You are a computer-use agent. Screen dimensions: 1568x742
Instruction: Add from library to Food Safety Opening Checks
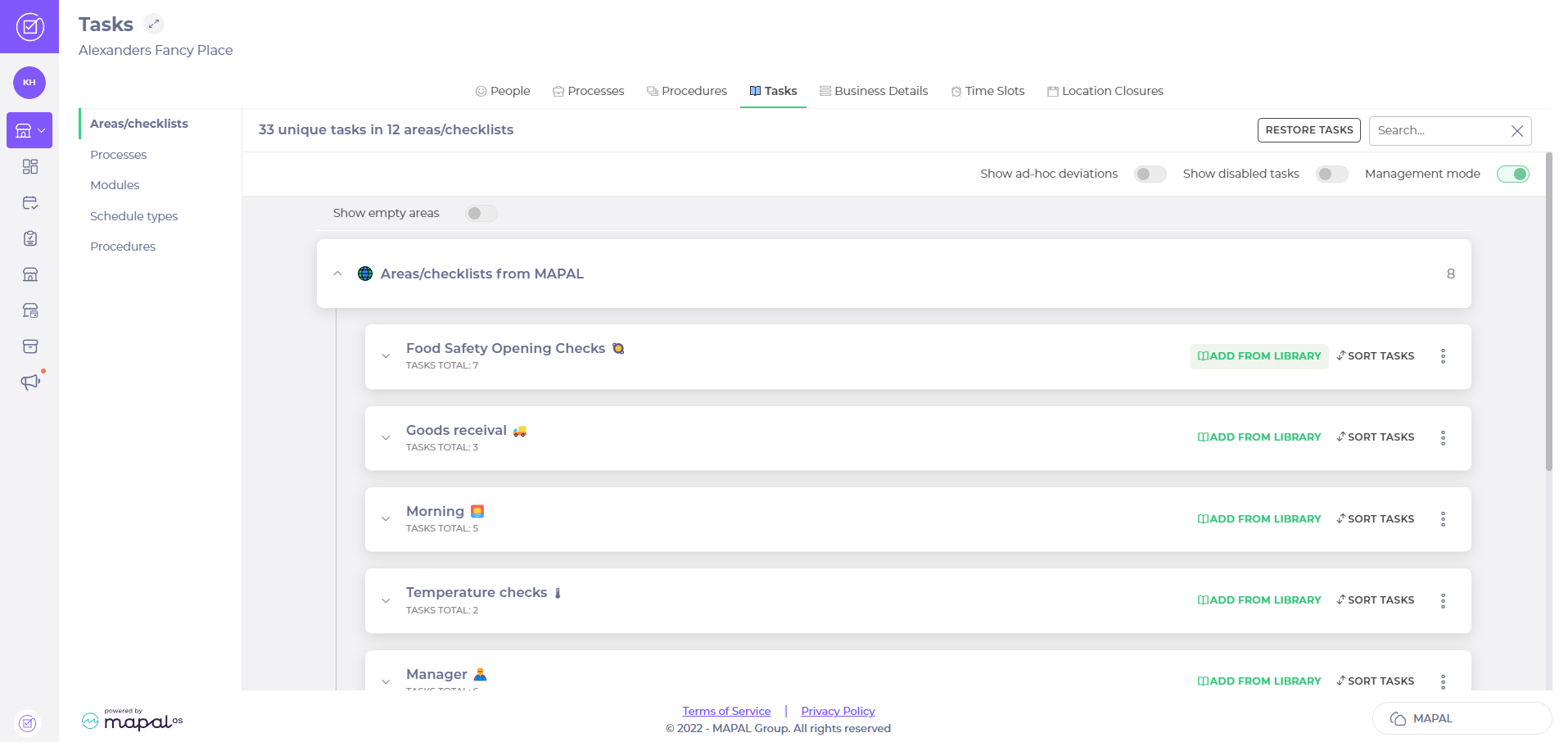click(x=1259, y=356)
